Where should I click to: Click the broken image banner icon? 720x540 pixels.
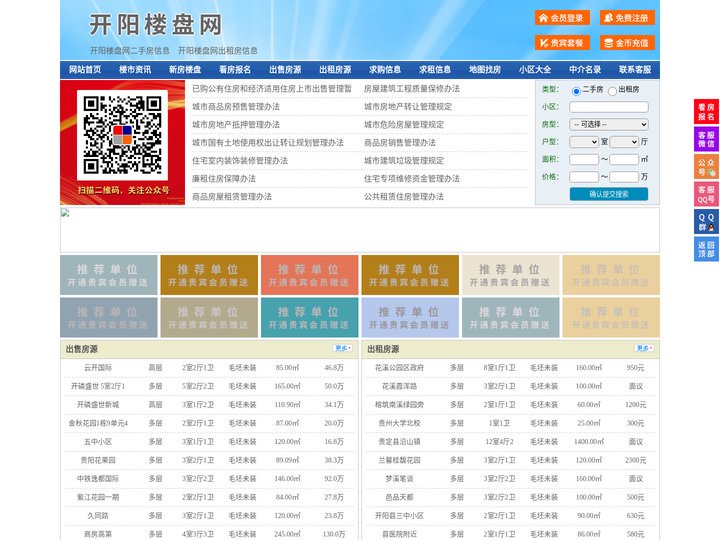point(65,213)
